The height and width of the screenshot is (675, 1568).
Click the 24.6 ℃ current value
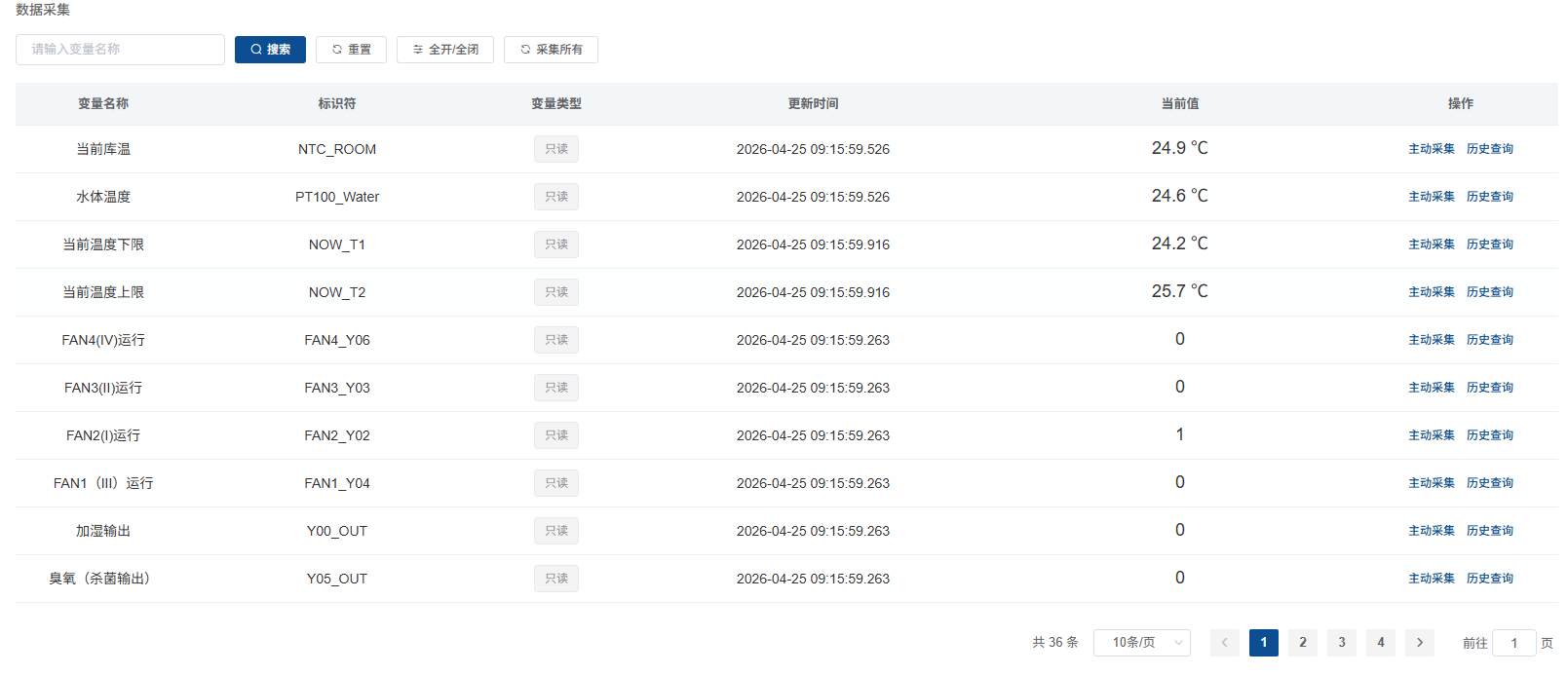coord(1180,196)
